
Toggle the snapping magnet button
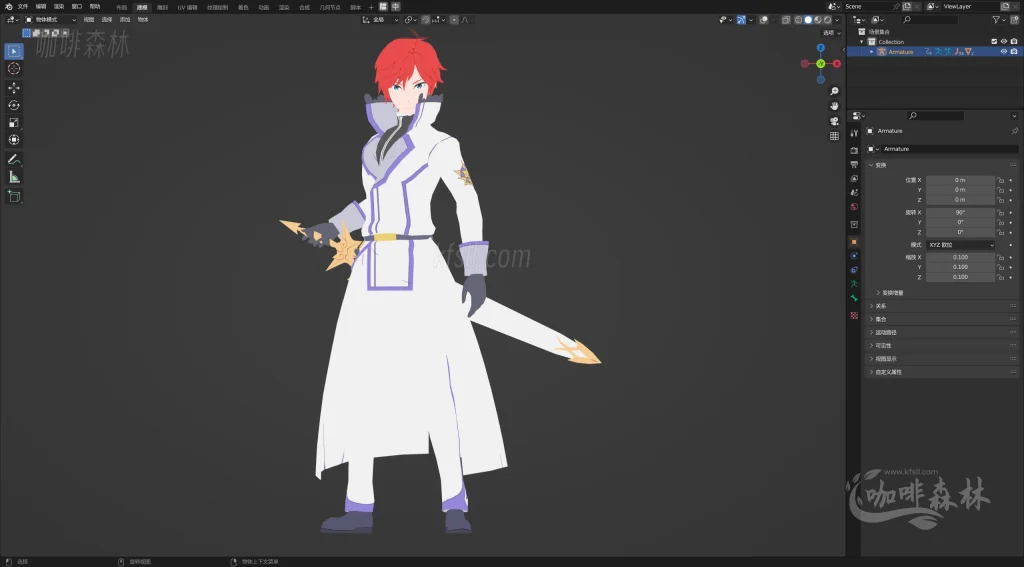coord(425,20)
